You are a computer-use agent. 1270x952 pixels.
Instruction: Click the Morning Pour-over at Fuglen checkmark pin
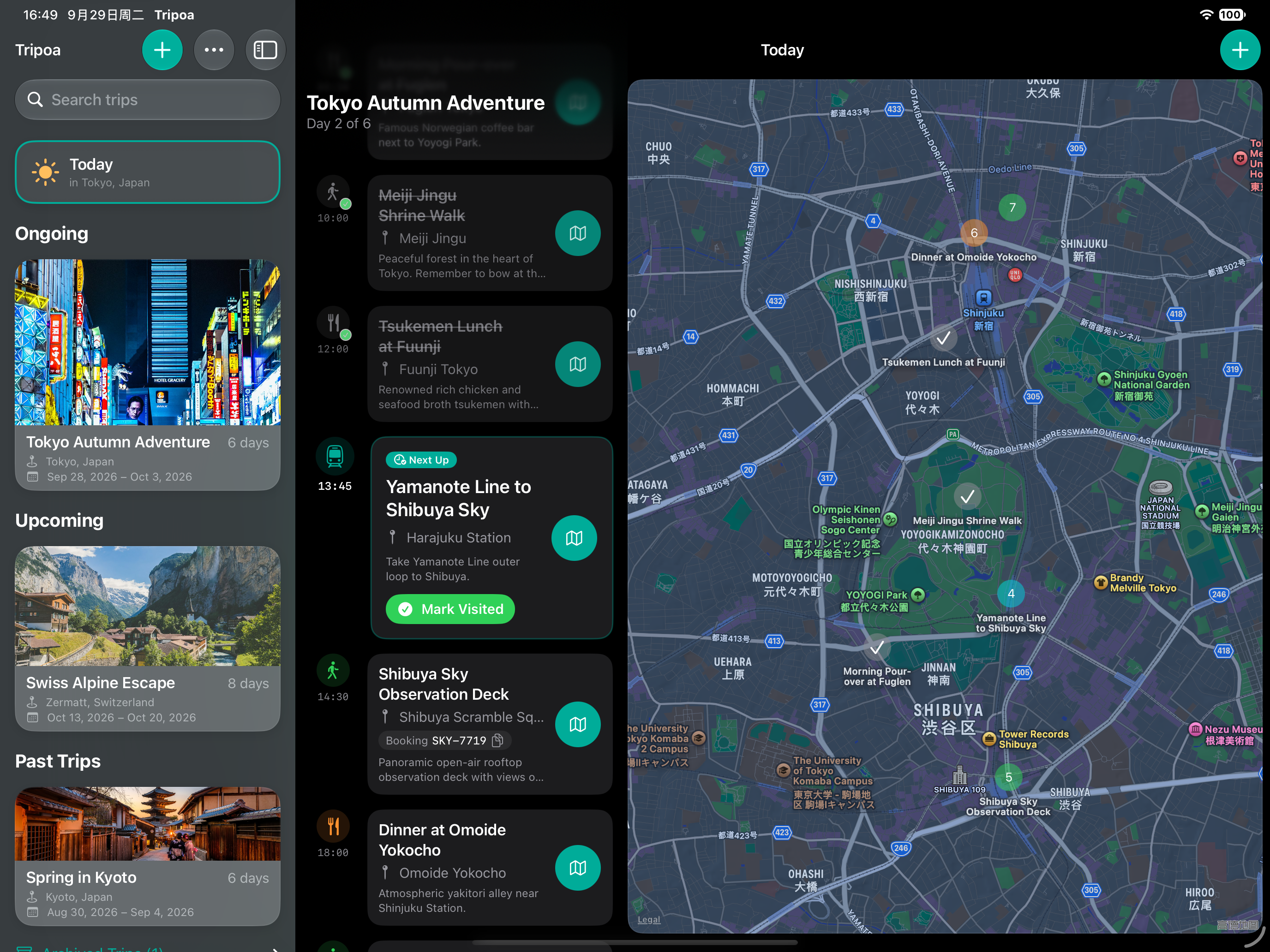(877, 647)
